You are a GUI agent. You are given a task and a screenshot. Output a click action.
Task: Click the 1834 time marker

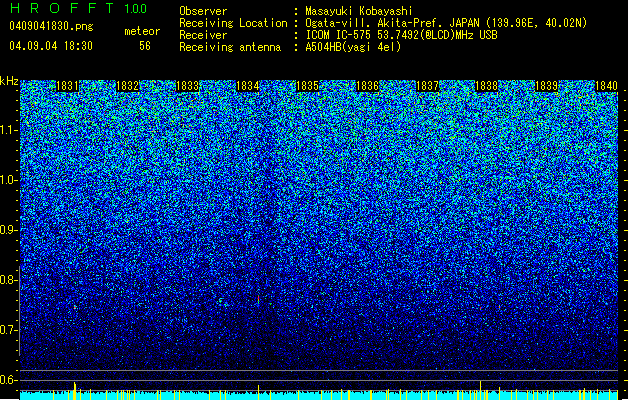(x=248, y=86)
